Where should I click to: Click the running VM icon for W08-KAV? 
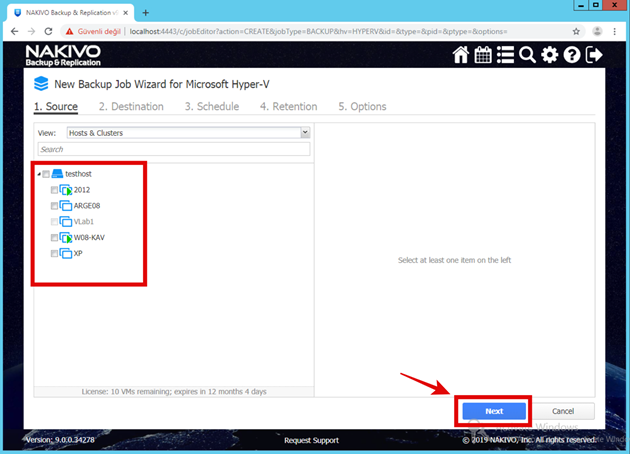[66, 237]
